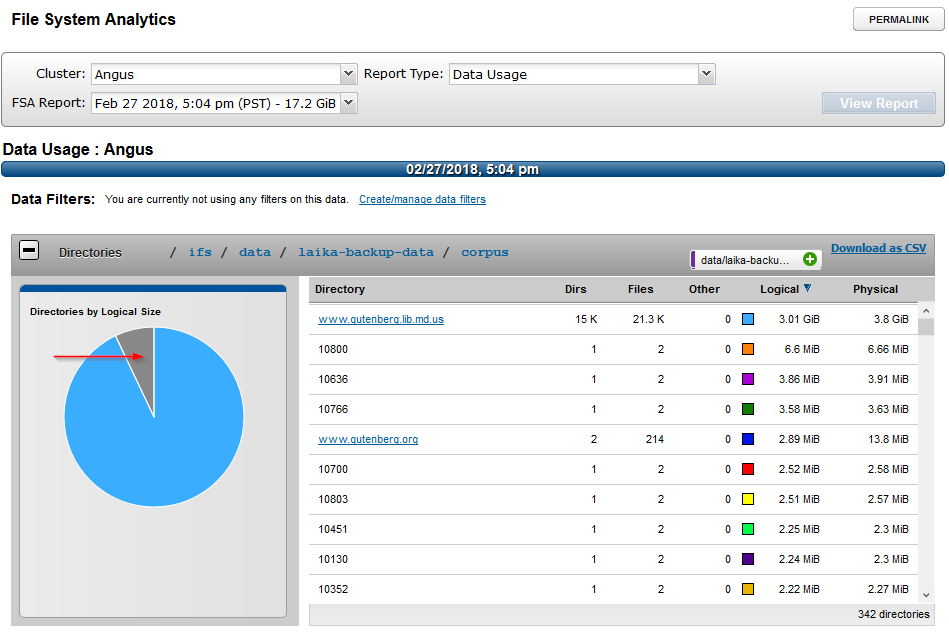The width and height of the screenshot is (949, 634).
Task: Navigate to the ifs breadcrumb
Action: pos(200,252)
